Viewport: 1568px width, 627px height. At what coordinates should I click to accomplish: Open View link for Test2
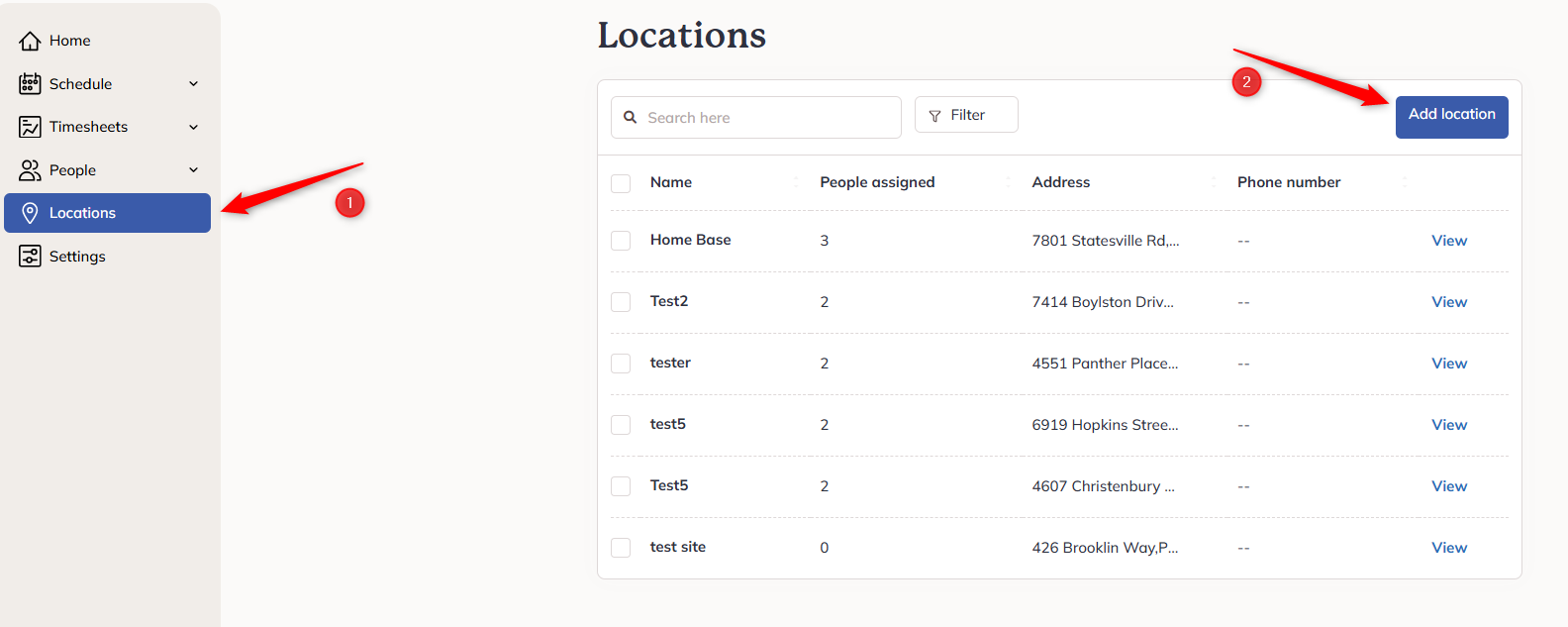click(x=1449, y=302)
